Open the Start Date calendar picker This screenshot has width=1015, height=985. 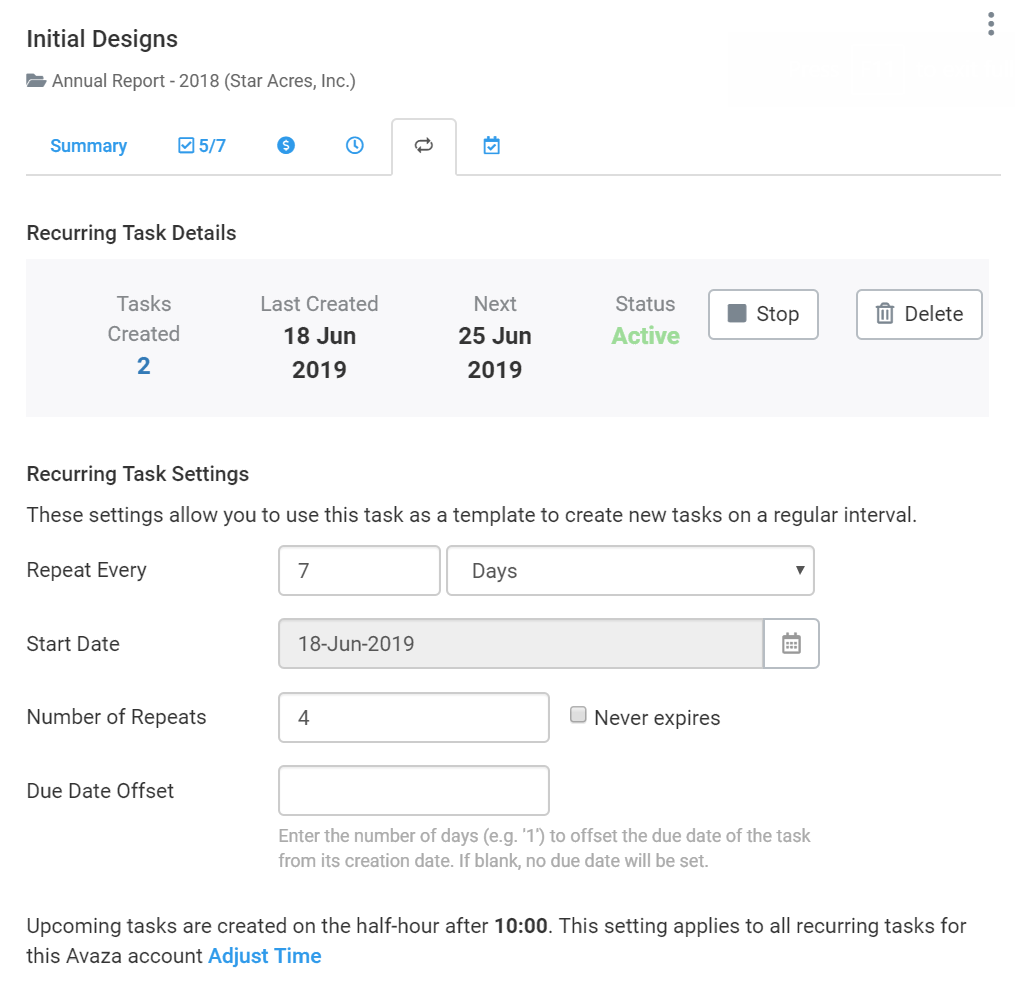[791, 643]
